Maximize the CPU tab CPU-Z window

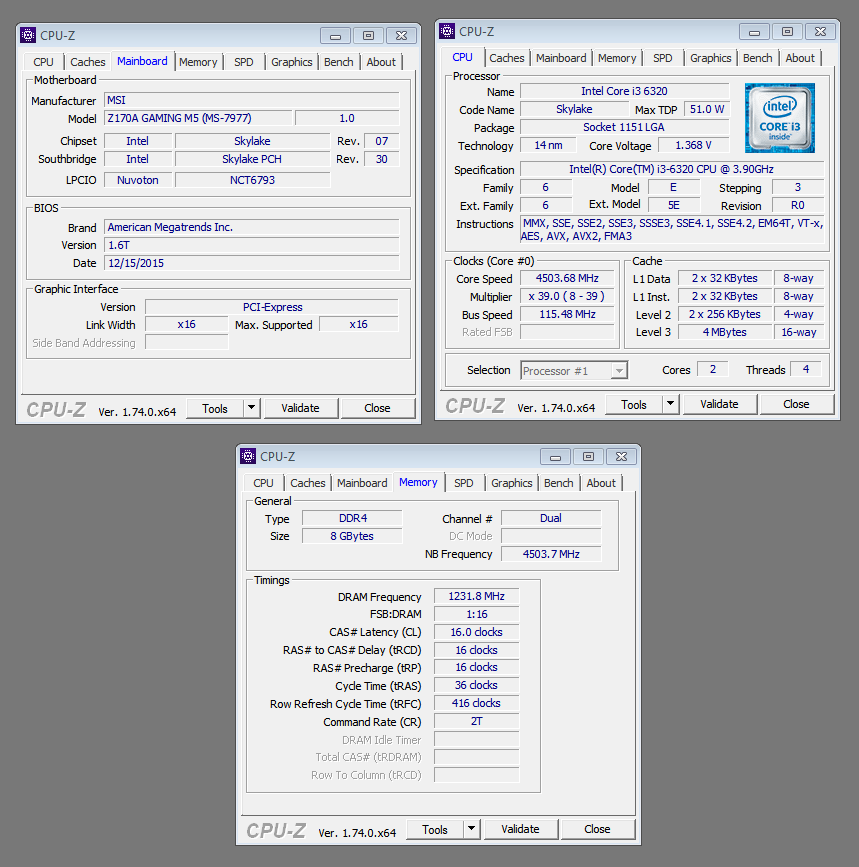tap(787, 32)
